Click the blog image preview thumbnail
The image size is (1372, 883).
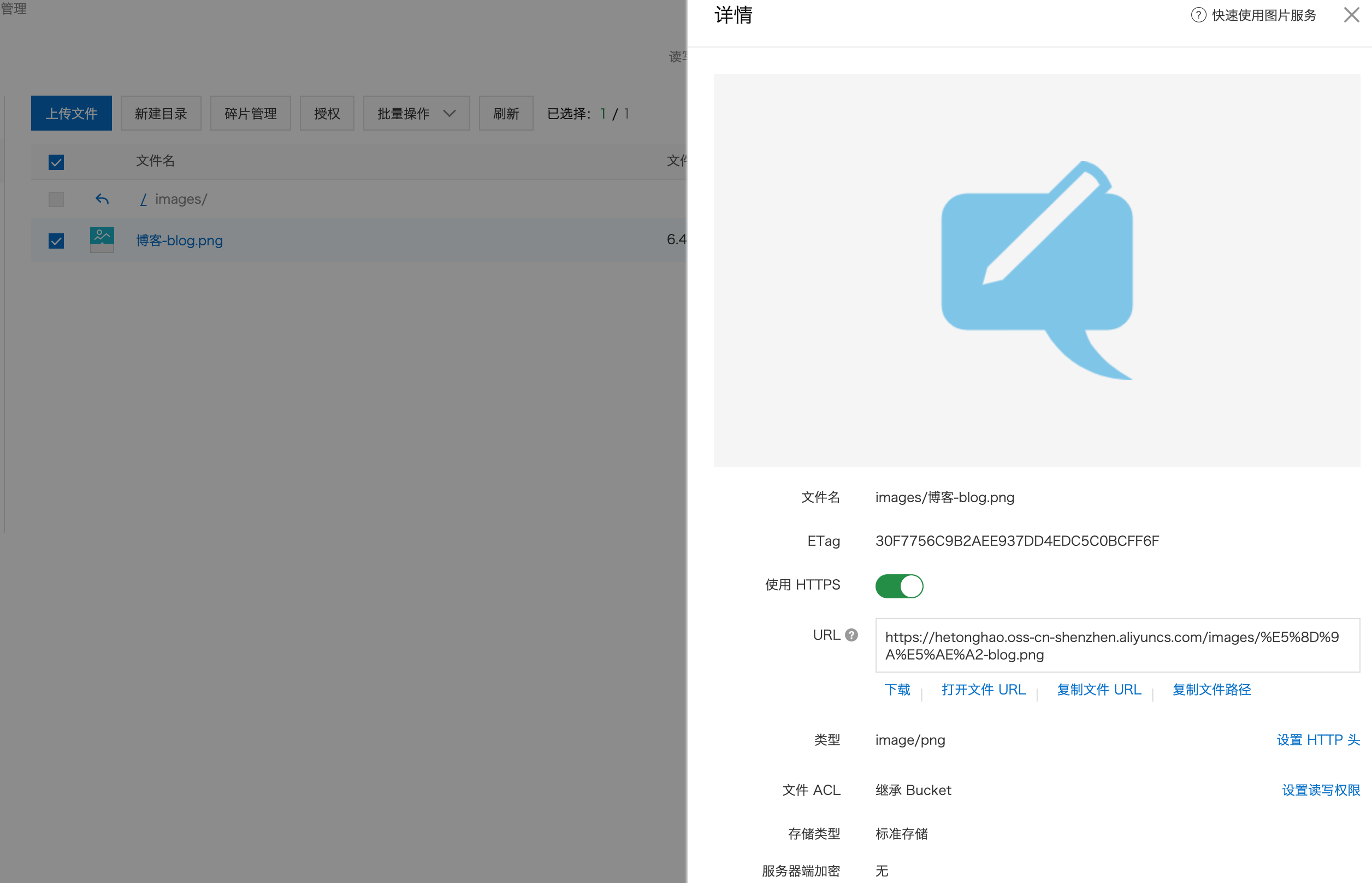1037,270
